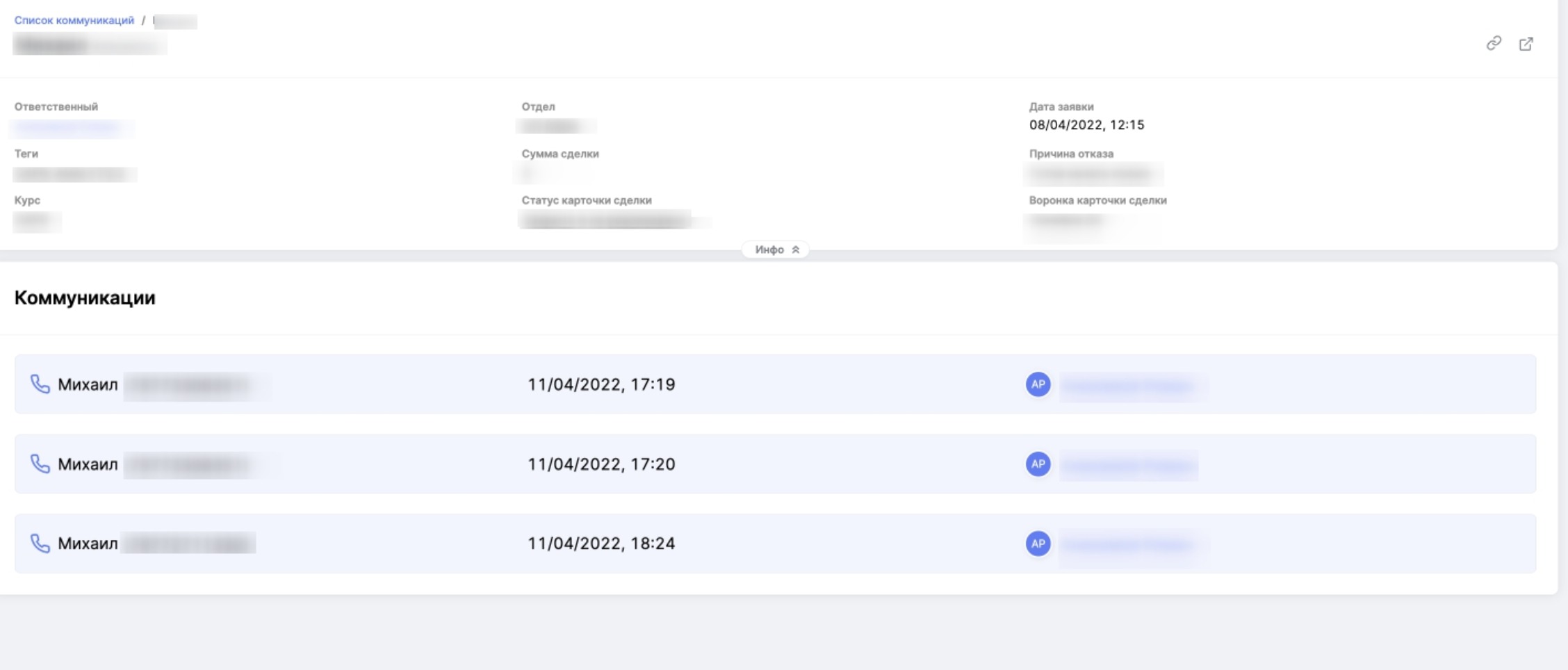Open the card in a new window
1568x670 pixels.
(1526, 44)
